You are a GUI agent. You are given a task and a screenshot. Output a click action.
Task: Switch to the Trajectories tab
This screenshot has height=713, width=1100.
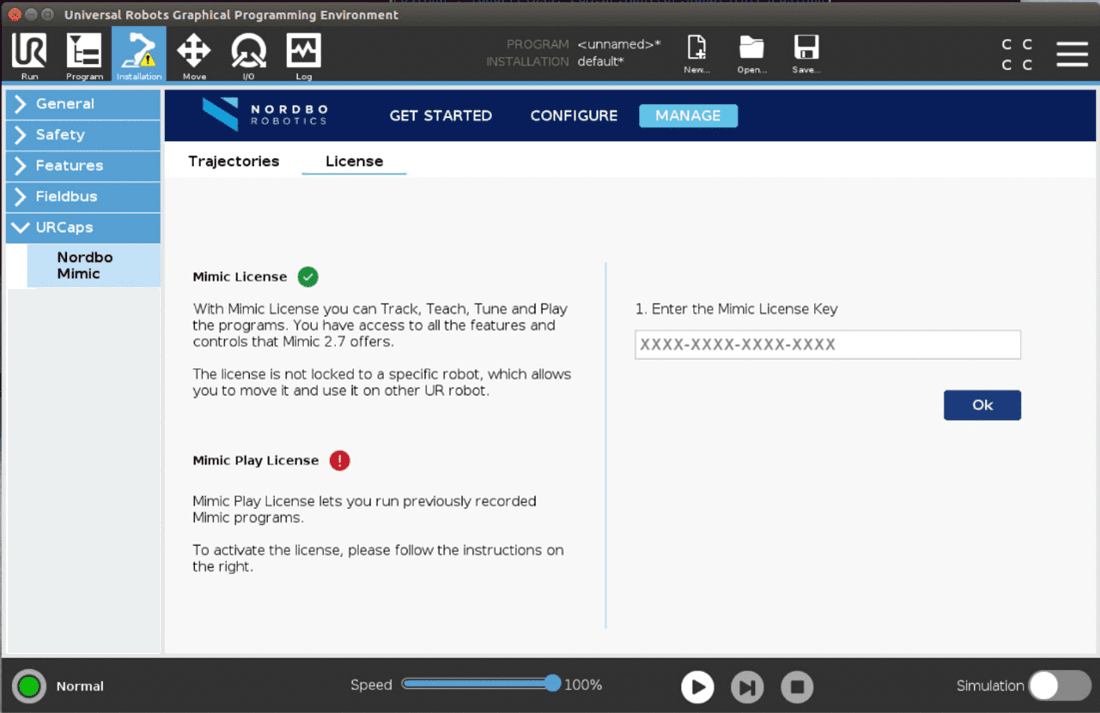tap(234, 161)
